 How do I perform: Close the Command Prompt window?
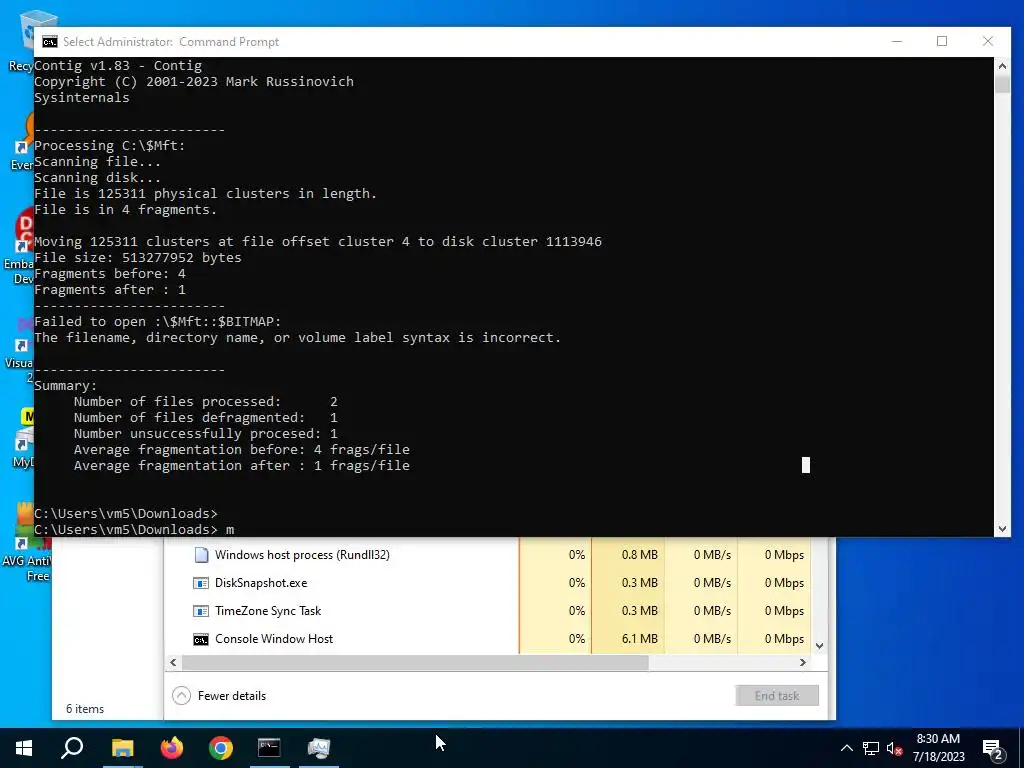pos(988,41)
